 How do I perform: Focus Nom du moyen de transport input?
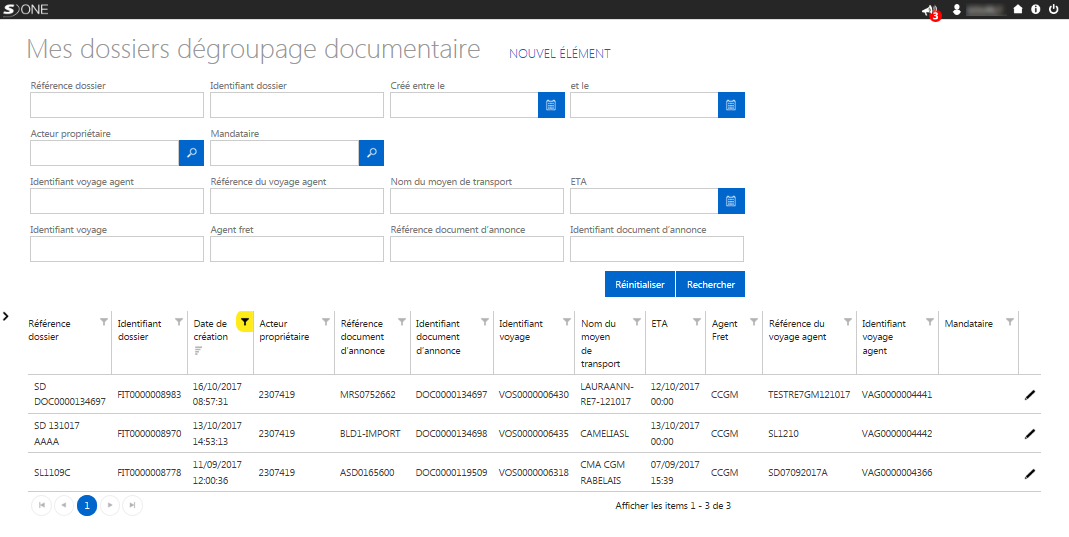coord(477,201)
